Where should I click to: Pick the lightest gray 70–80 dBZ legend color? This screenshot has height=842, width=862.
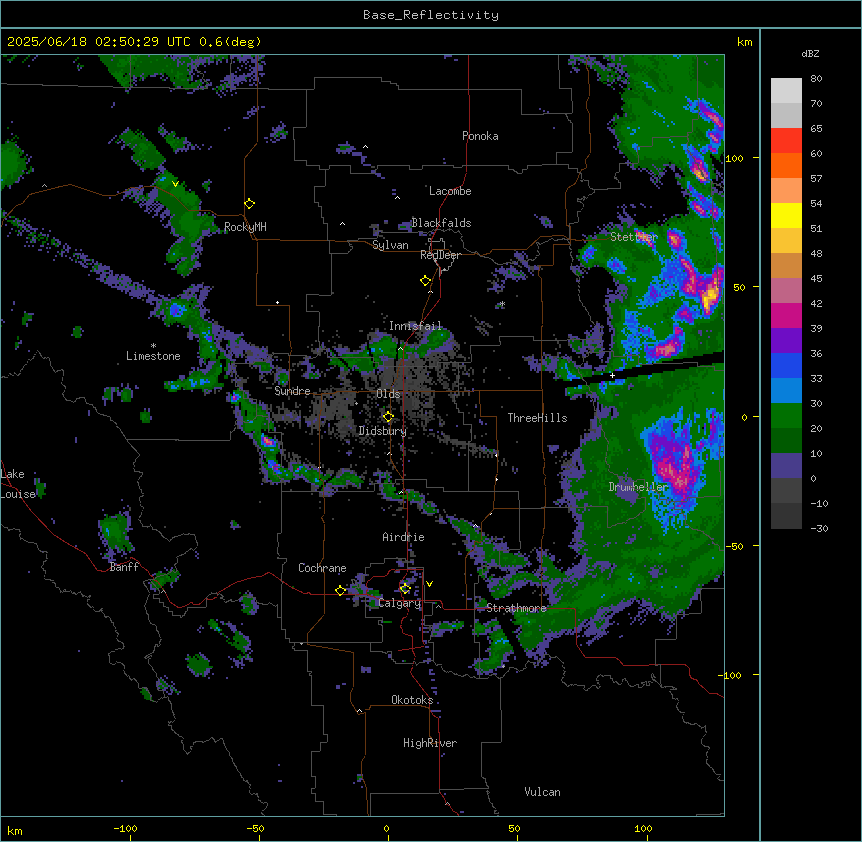tap(786, 91)
